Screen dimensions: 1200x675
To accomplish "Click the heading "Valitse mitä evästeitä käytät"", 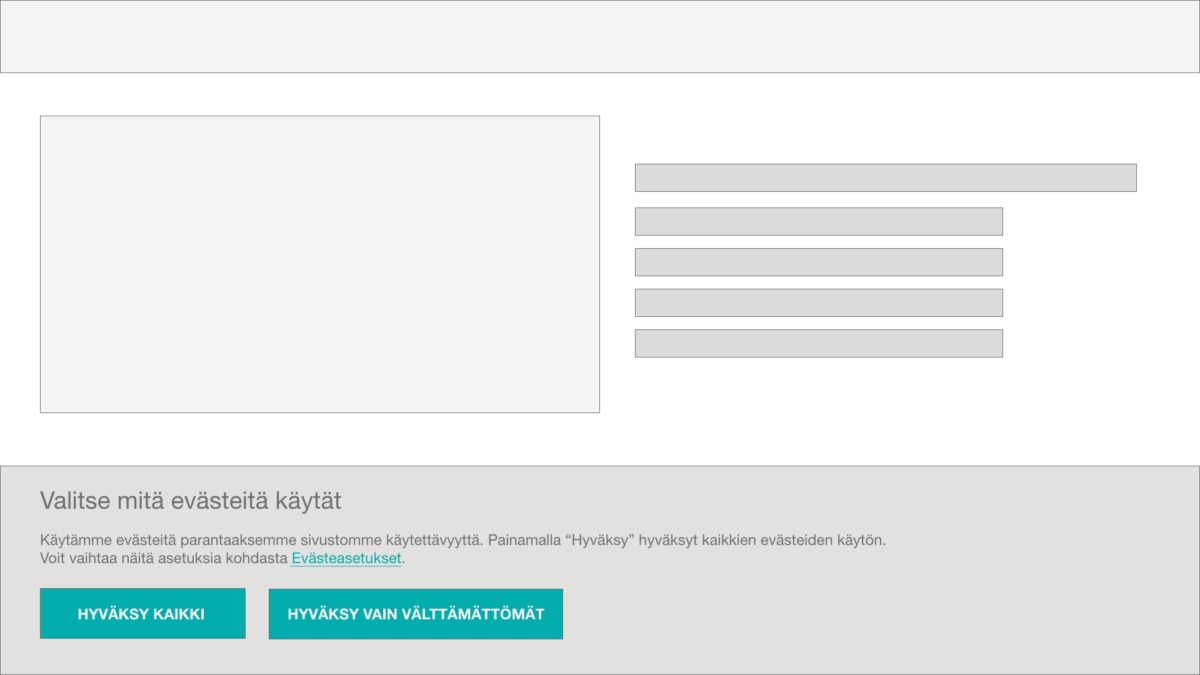I will [190, 501].
